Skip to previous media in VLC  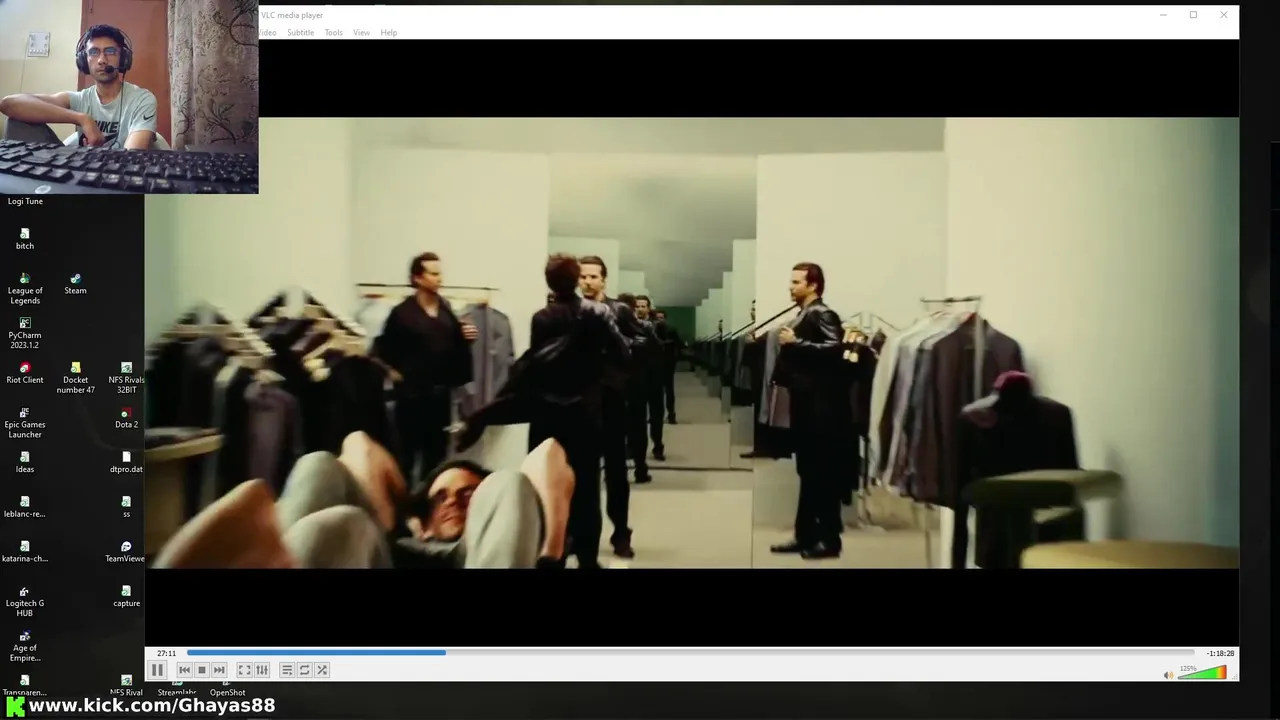pyautogui.click(x=184, y=670)
